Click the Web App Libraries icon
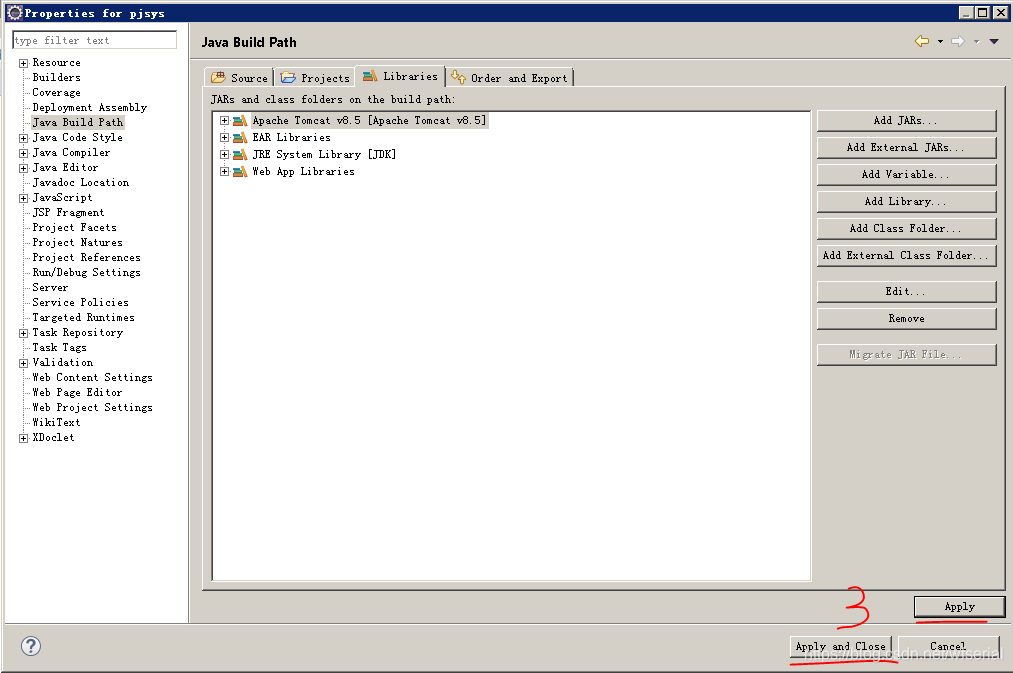 coord(240,172)
